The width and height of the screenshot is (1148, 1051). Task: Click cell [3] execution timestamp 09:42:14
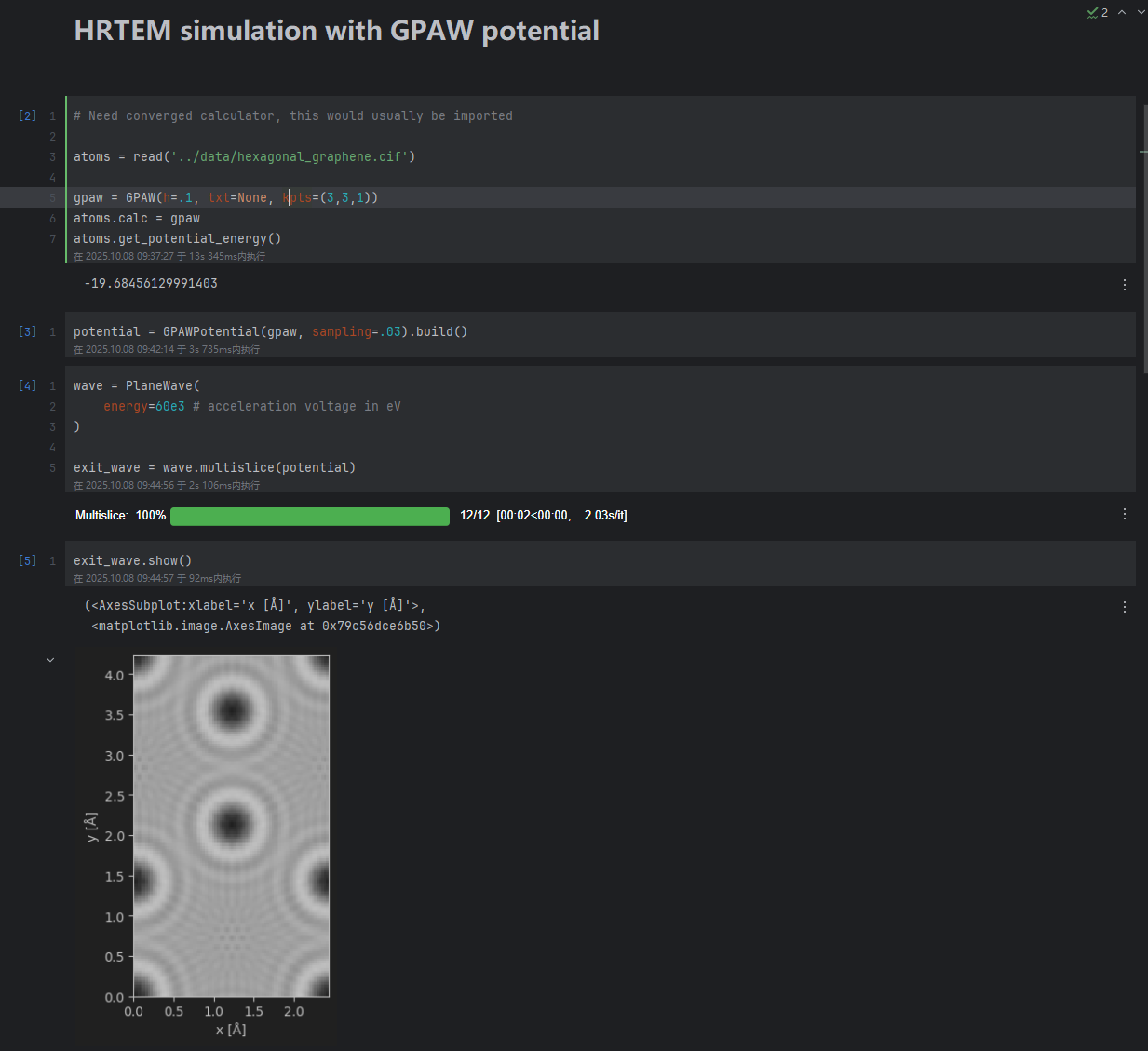tap(167, 349)
